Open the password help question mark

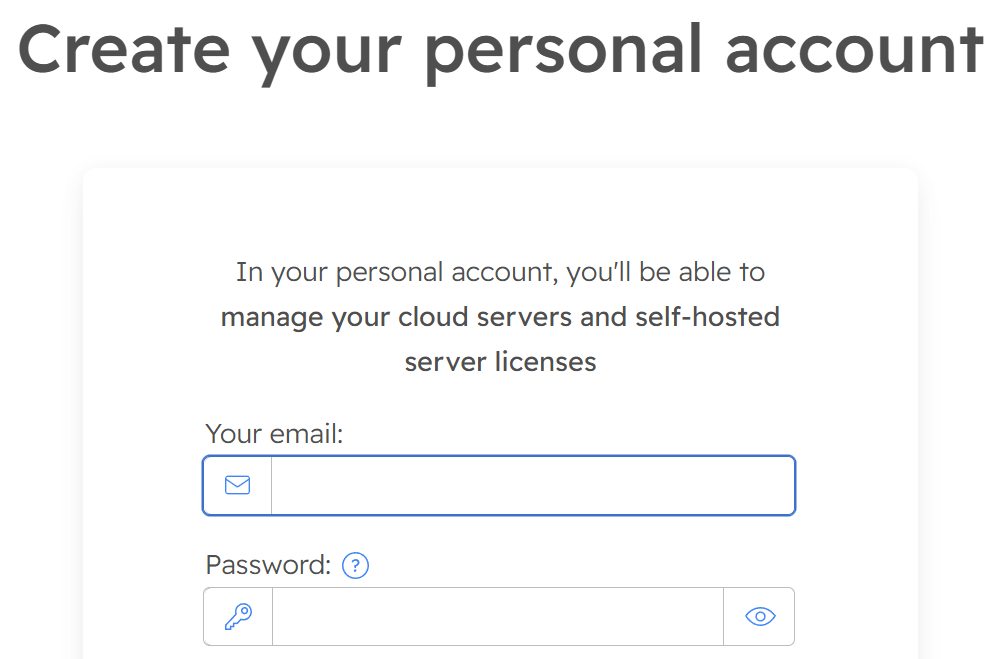(x=355, y=566)
